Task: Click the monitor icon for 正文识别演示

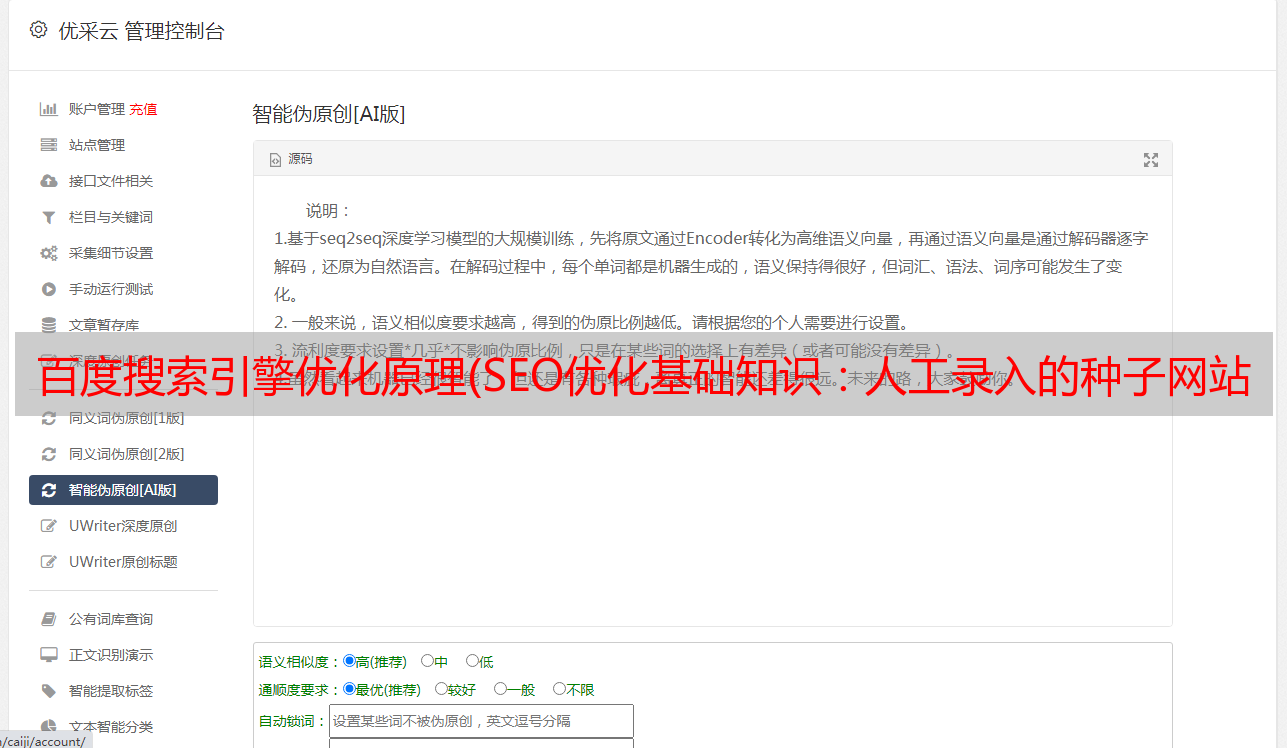Action: click(48, 655)
